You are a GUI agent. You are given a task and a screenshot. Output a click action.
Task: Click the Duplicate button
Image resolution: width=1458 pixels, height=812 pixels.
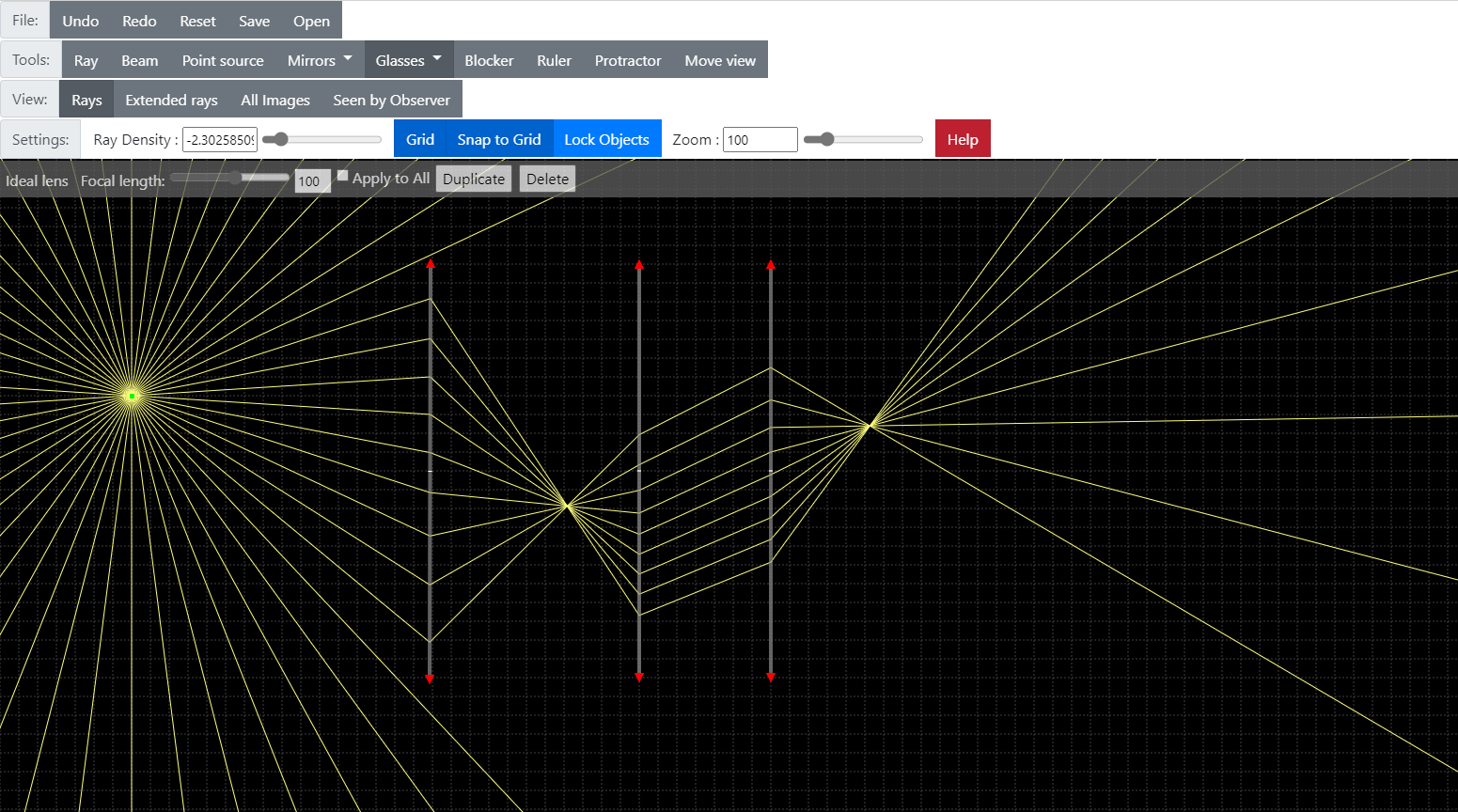pos(474,180)
